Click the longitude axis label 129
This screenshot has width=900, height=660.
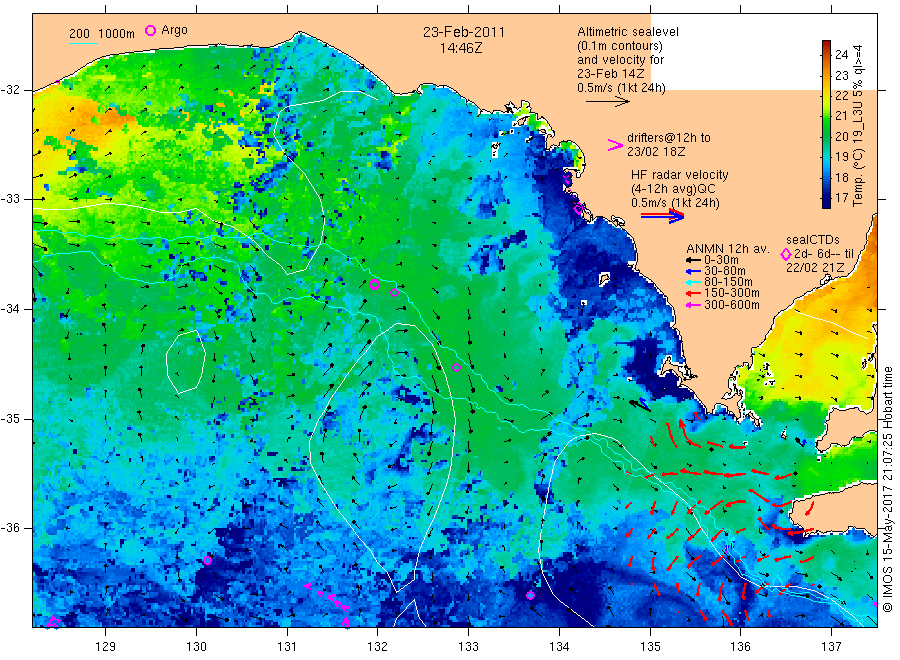tap(106, 647)
